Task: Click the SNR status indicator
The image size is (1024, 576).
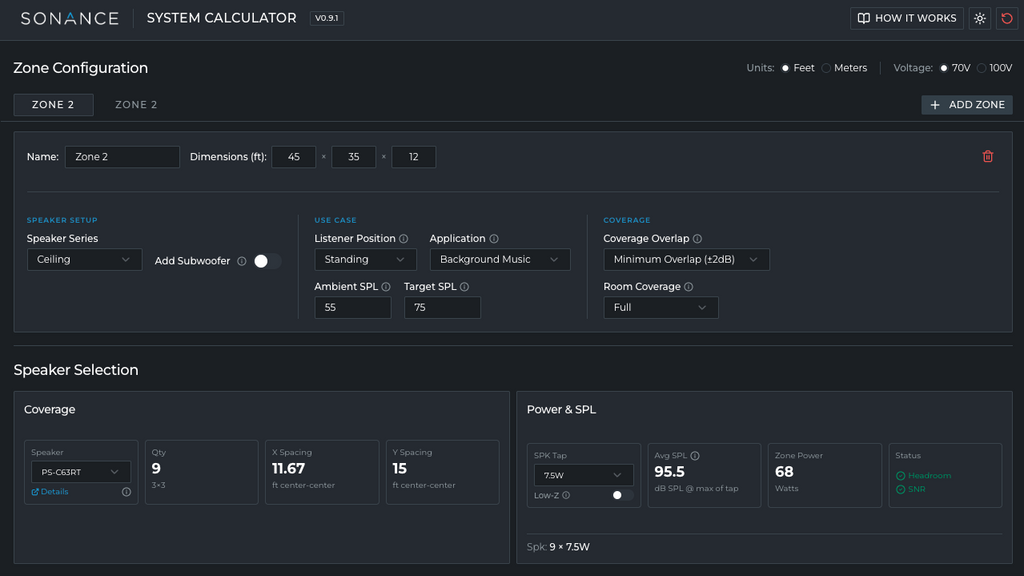Action: coord(910,489)
